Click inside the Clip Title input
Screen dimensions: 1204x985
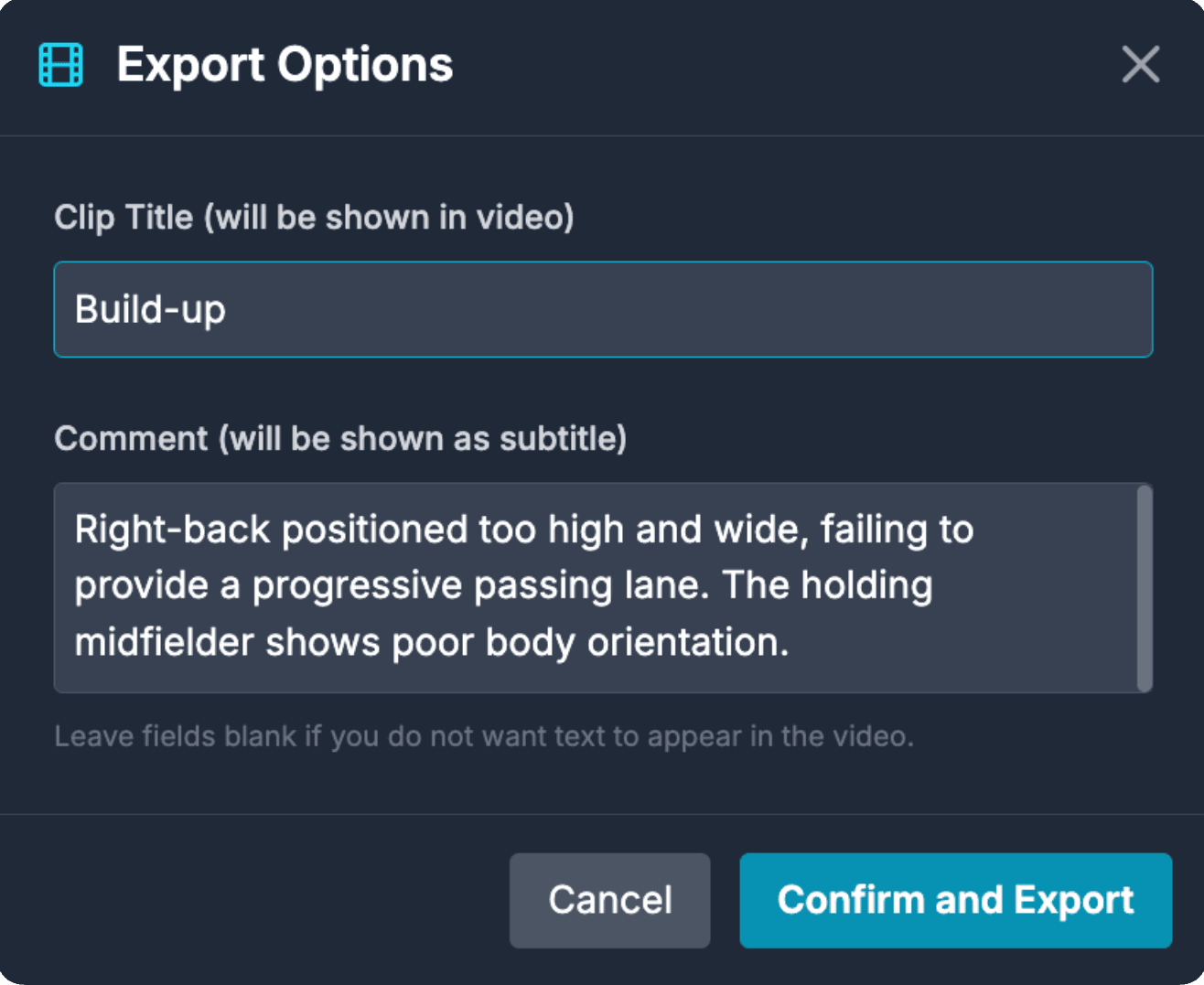tap(604, 309)
